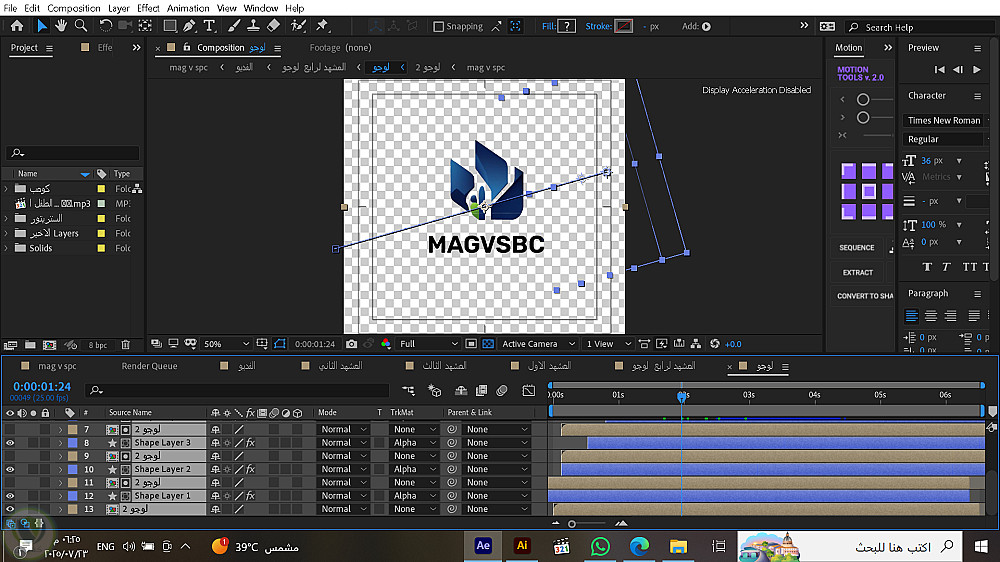Select the Rotation tool

106,26
